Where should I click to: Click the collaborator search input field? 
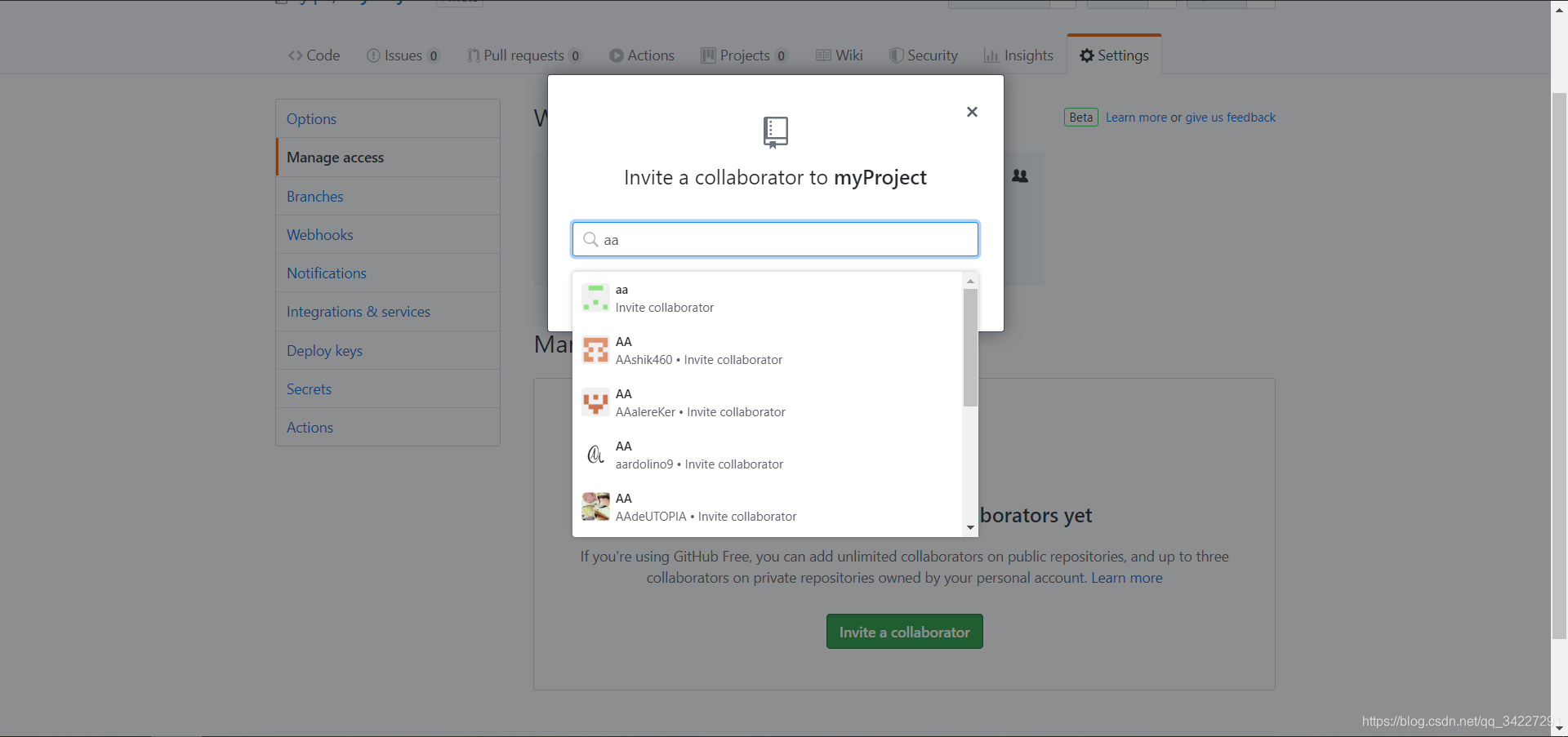775,239
